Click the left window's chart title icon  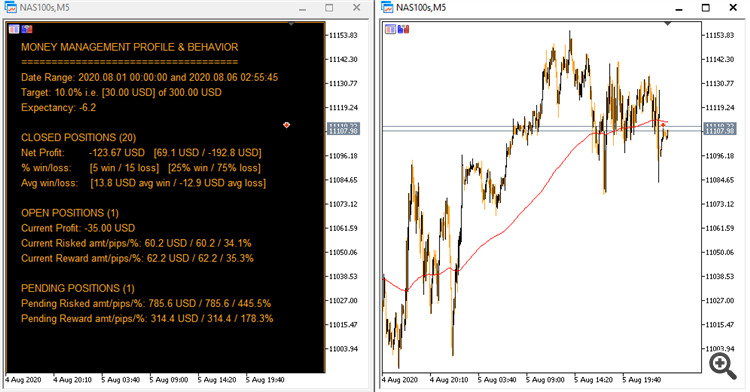point(10,8)
